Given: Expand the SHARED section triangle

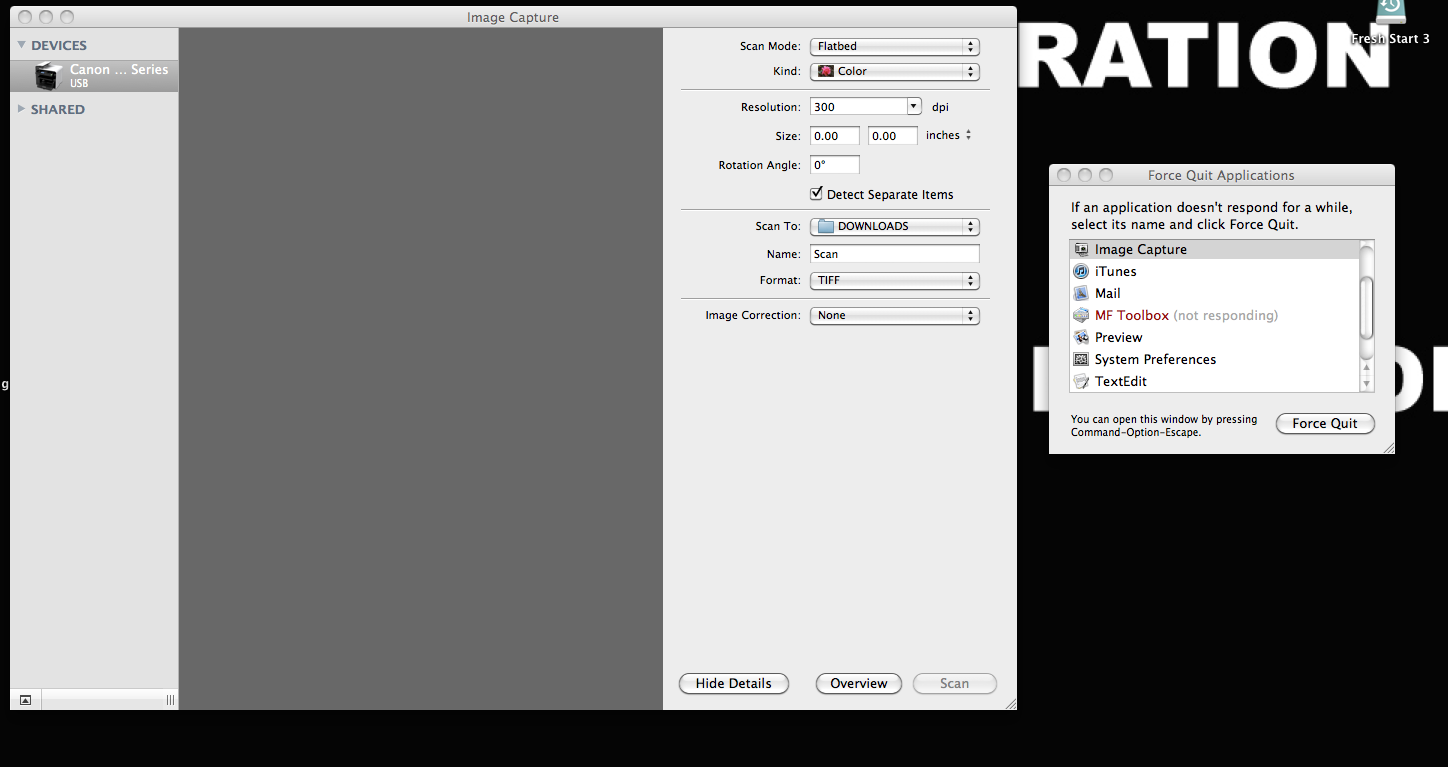Looking at the screenshot, I should pyautogui.click(x=21, y=109).
